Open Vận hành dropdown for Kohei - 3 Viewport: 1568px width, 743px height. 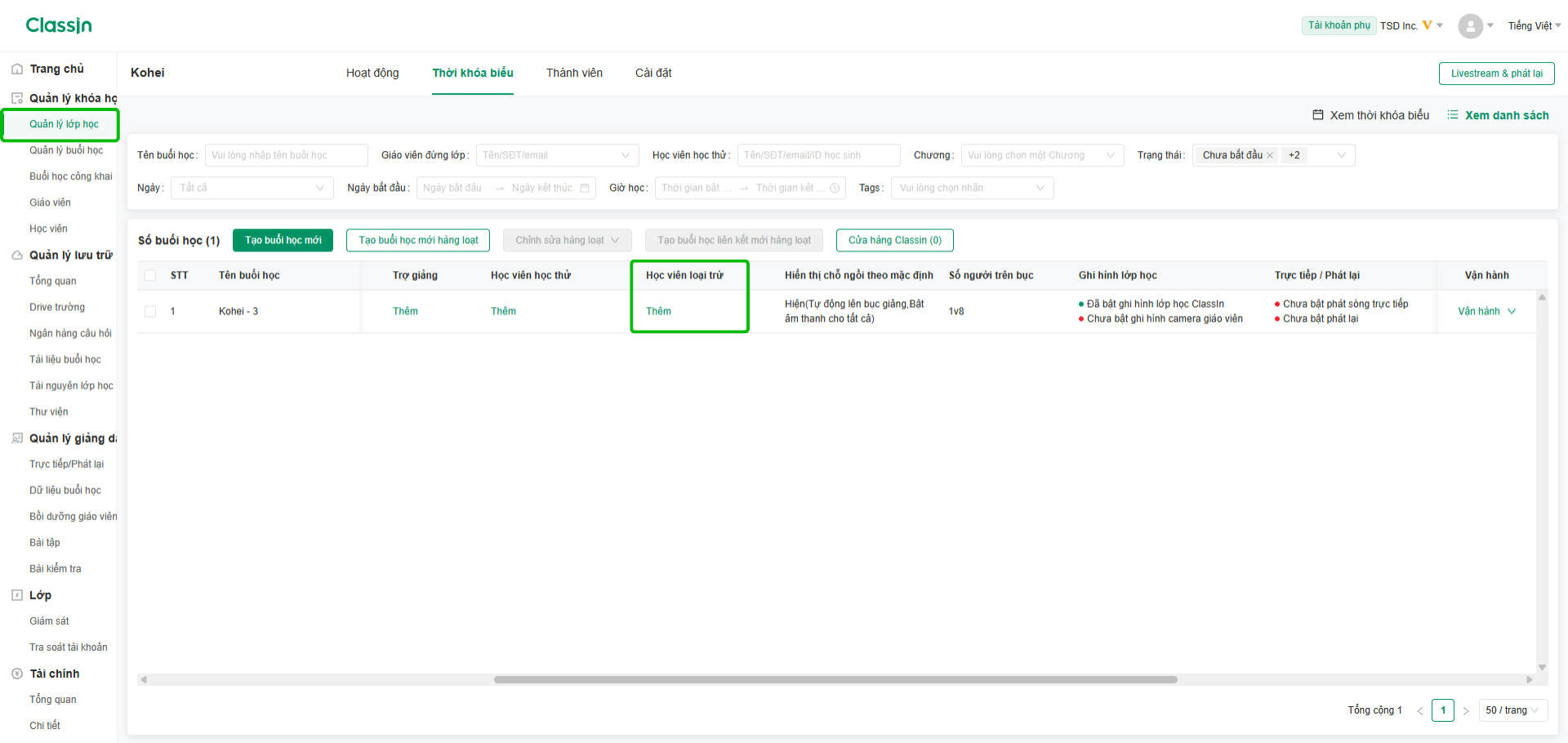point(1486,311)
